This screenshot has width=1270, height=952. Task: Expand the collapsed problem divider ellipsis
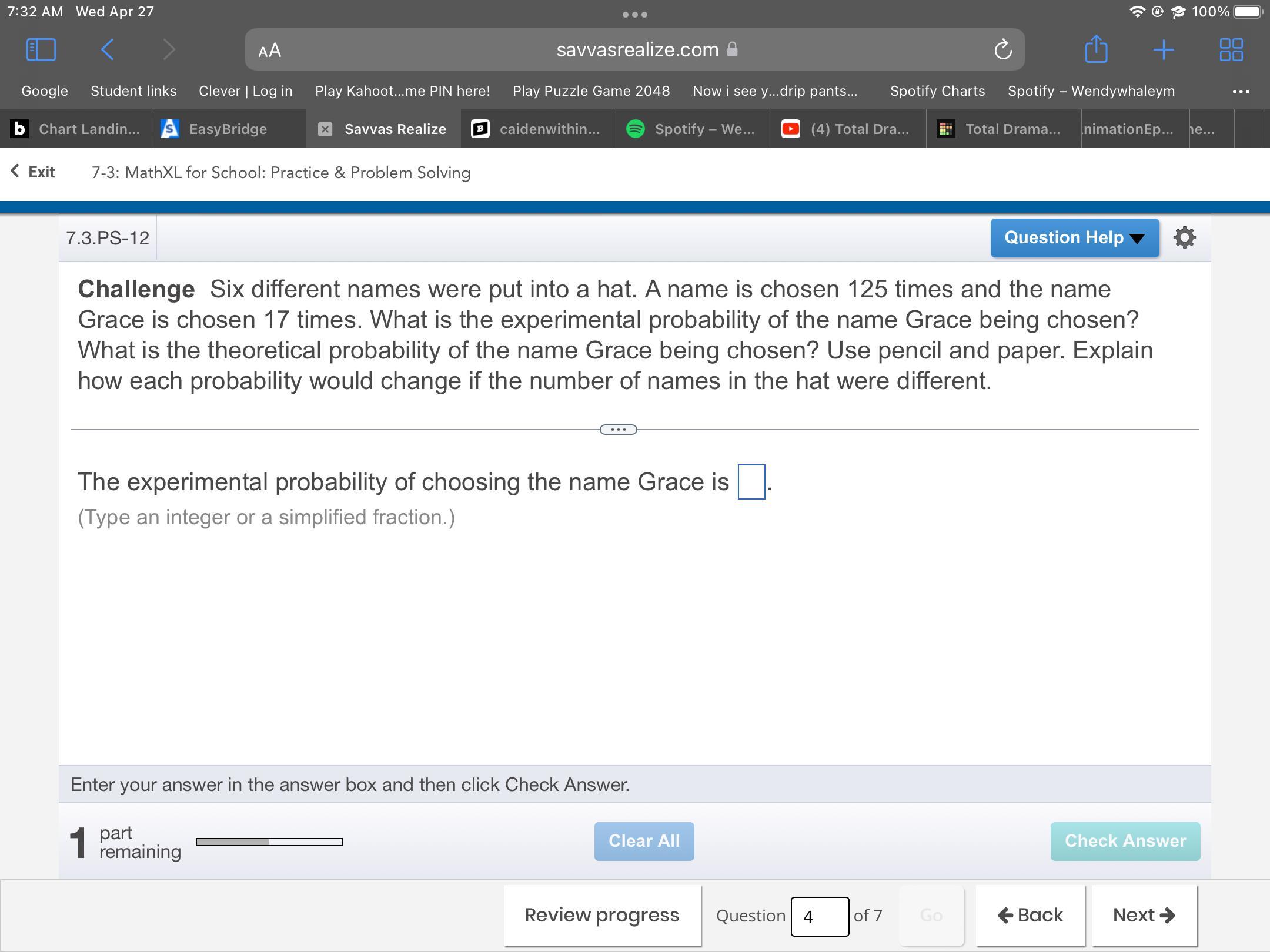[618, 430]
